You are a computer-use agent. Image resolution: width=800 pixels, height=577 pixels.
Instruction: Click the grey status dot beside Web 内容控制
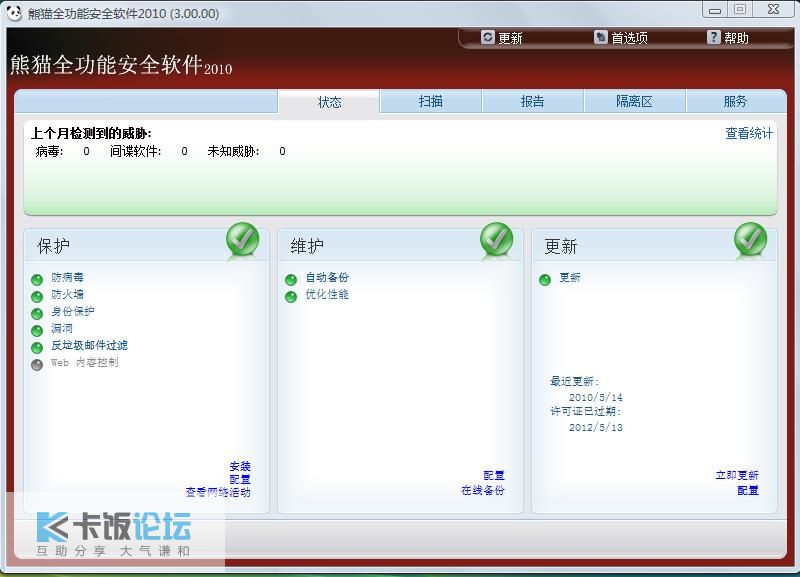coord(37,365)
